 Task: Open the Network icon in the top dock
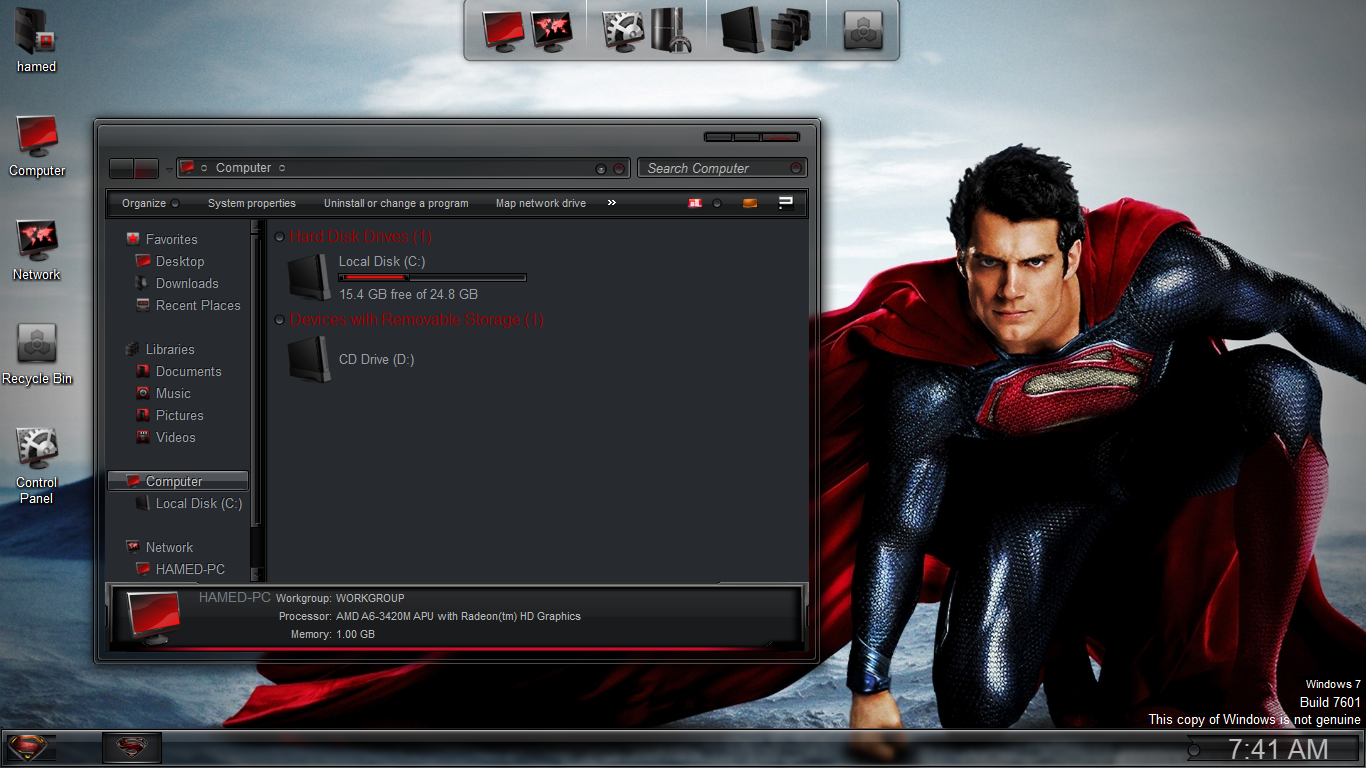click(551, 30)
